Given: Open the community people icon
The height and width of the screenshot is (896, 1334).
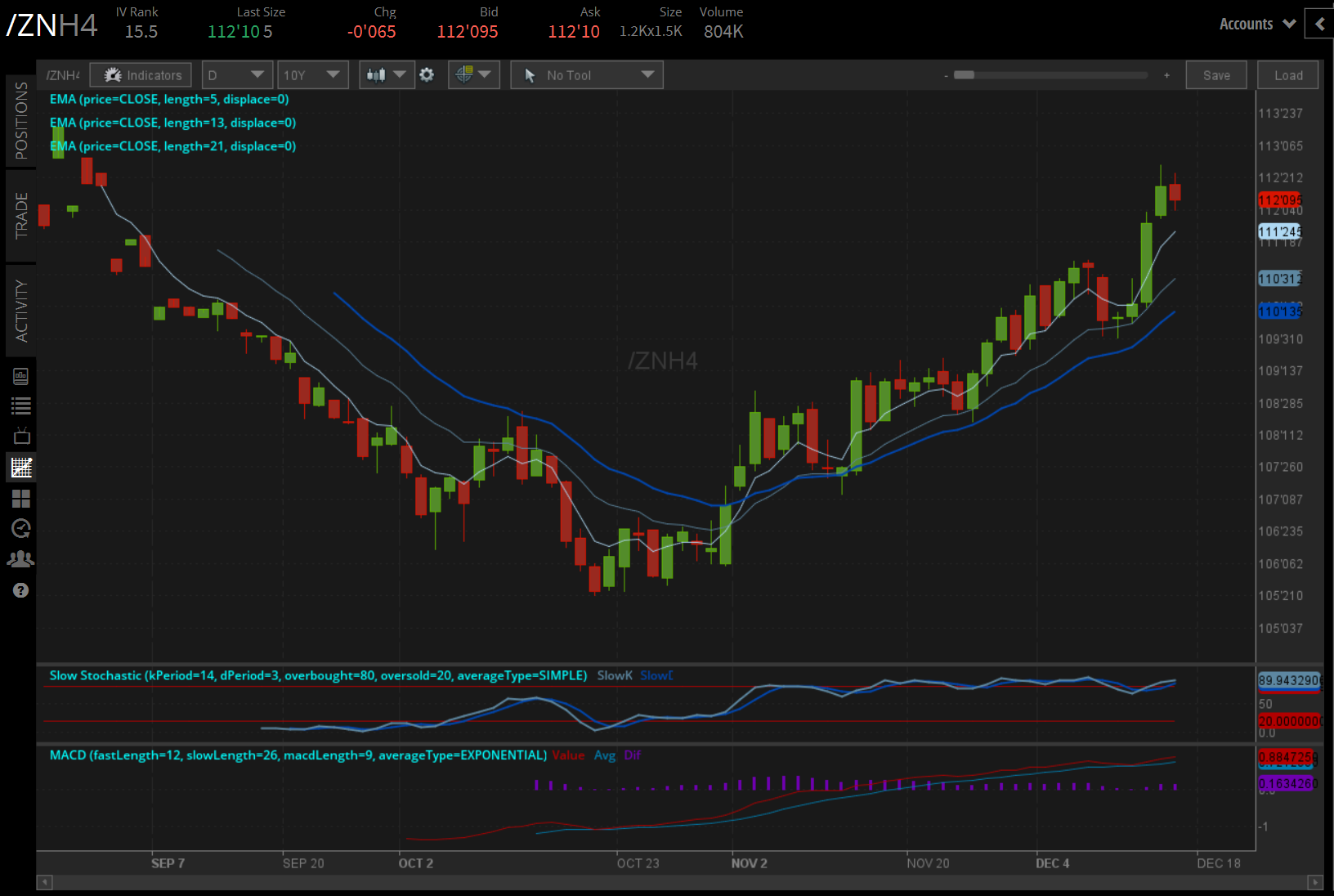Looking at the screenshot, I should pyautogui.click(x=21, y=559).
